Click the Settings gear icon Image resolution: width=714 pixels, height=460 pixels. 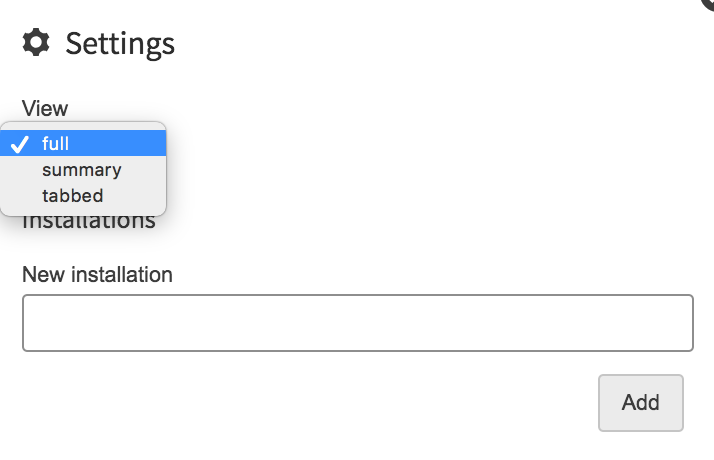click(x=36, y=42)
